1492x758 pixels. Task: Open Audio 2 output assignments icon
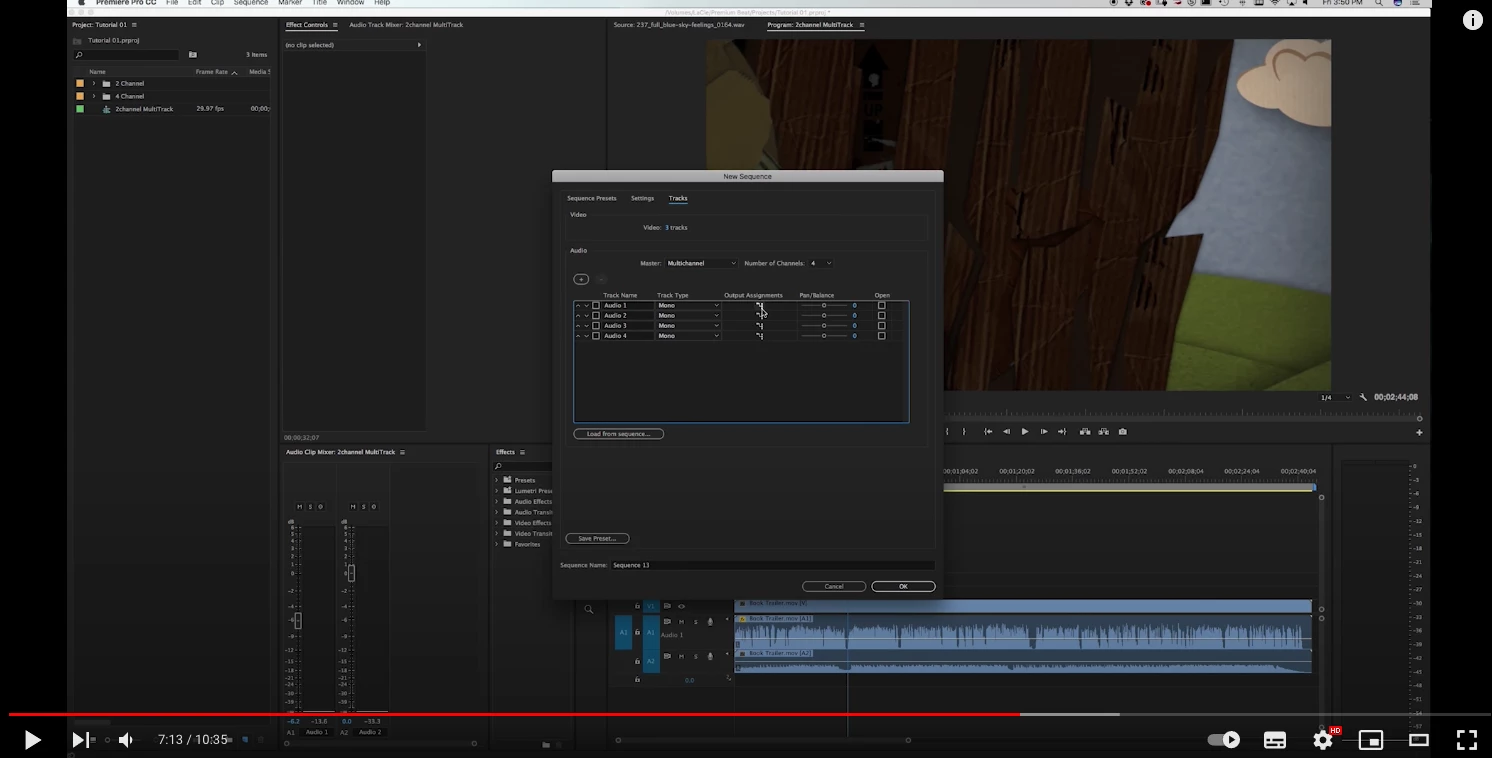point(760,315)
